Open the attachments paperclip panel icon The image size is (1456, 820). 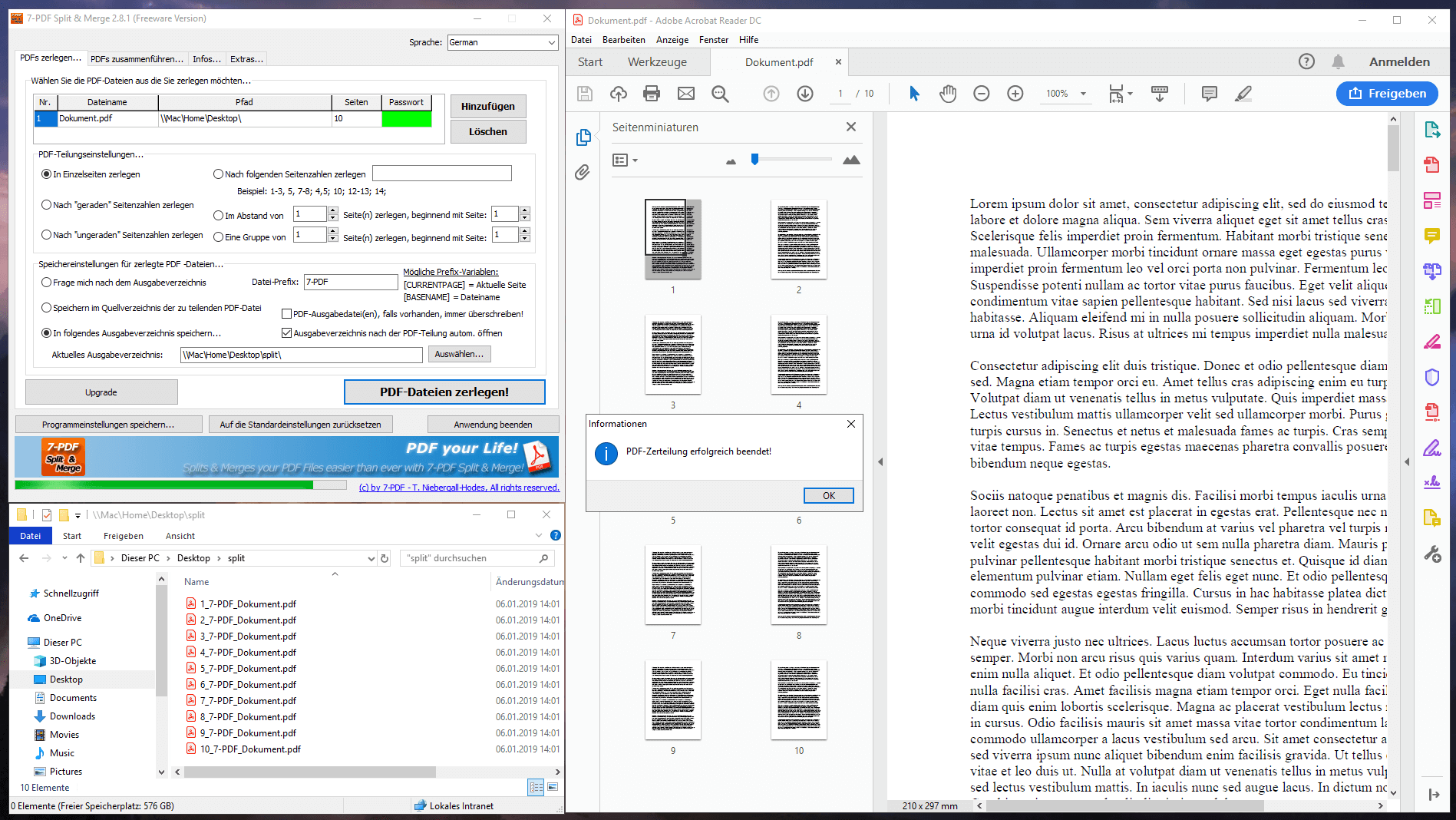coord(583,172)
